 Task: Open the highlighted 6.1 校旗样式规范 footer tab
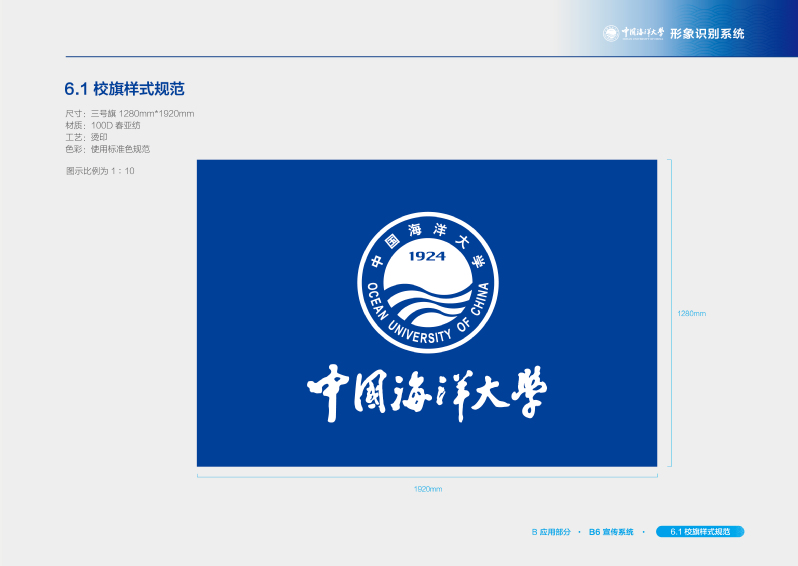[700, 532]
